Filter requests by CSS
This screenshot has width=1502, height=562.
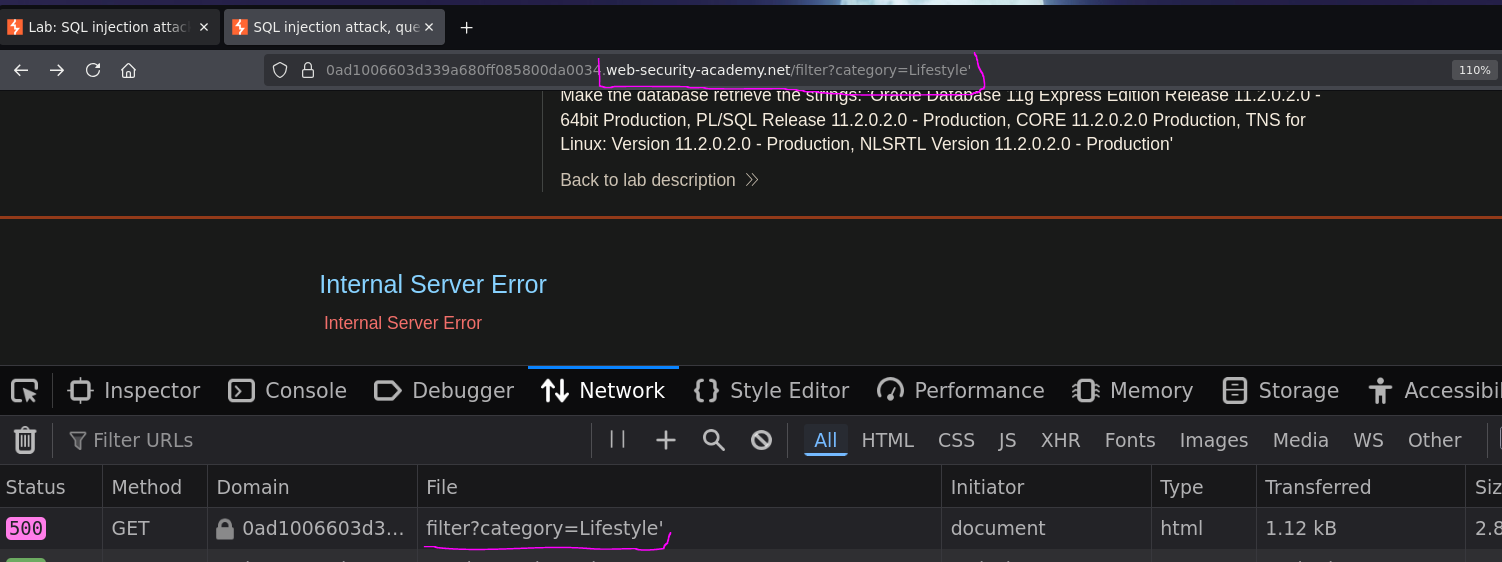tap(956, 440)
